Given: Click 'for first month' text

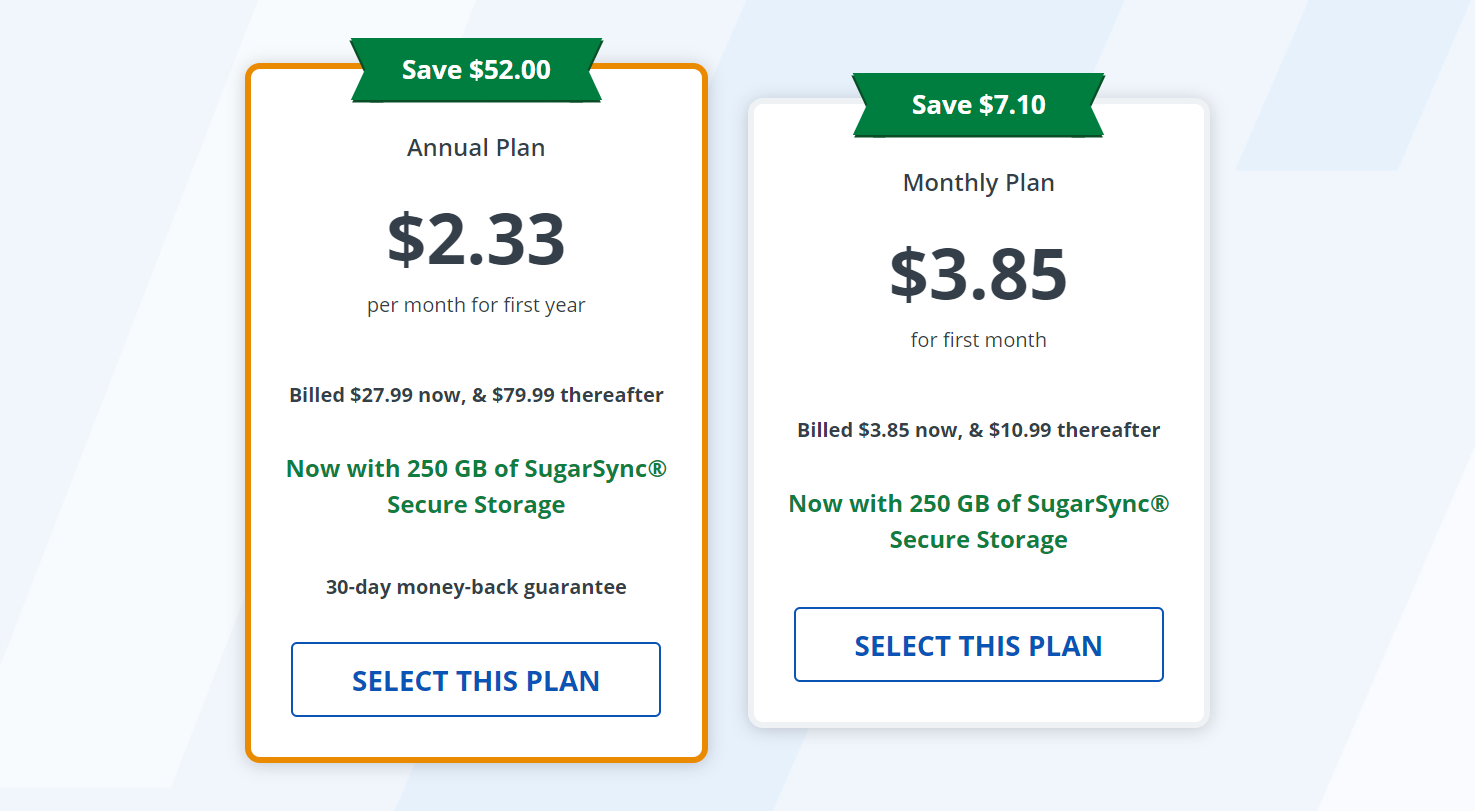Looking at the screenshot, I should (978, 340).
